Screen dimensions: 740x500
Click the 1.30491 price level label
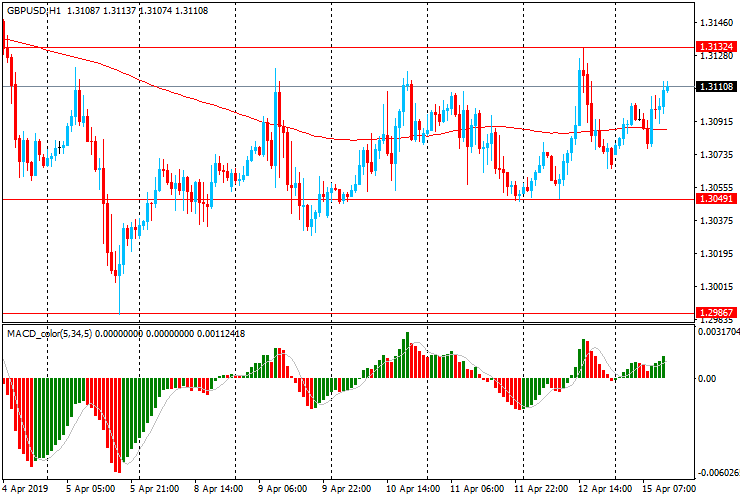[718, 199]
